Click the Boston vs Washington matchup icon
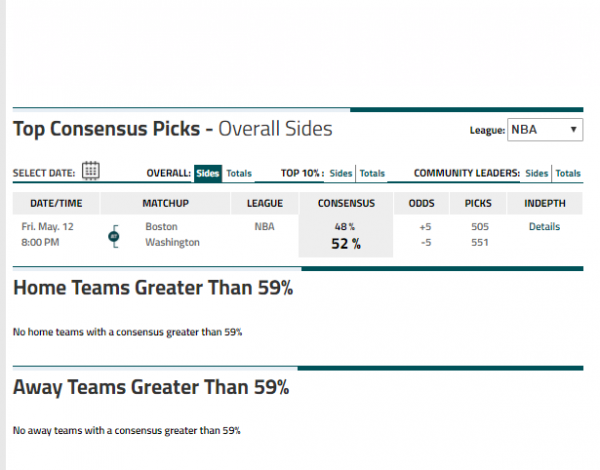 pyautogui.click(x=114, y=237)
